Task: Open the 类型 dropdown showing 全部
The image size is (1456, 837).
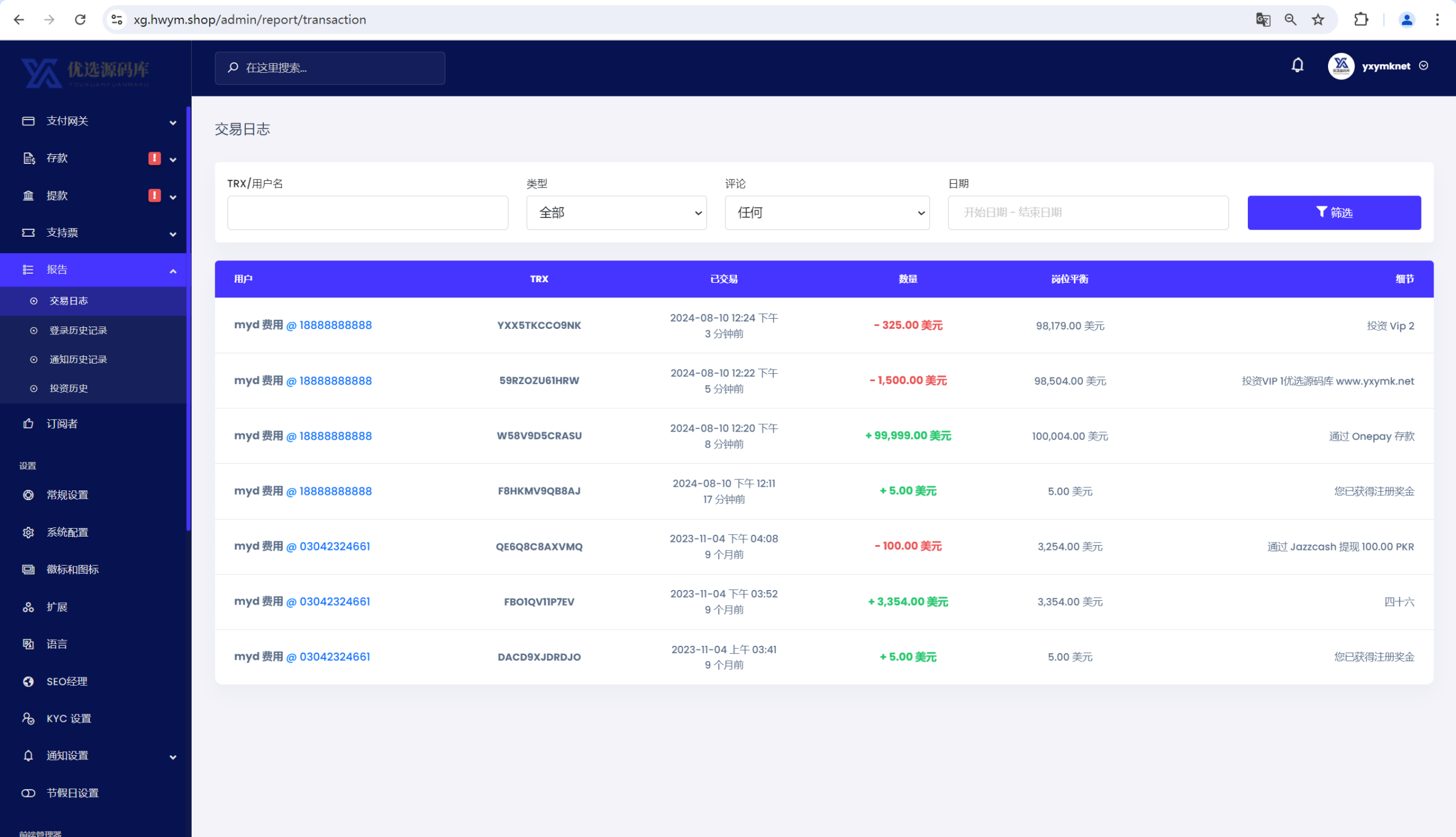Action: (616, 212)
